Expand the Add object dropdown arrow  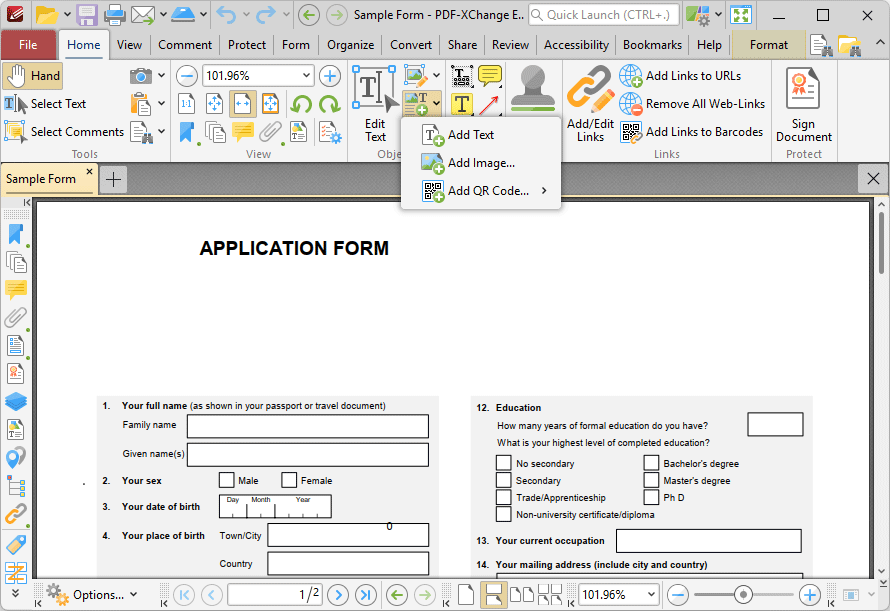[x=436, y=103]
